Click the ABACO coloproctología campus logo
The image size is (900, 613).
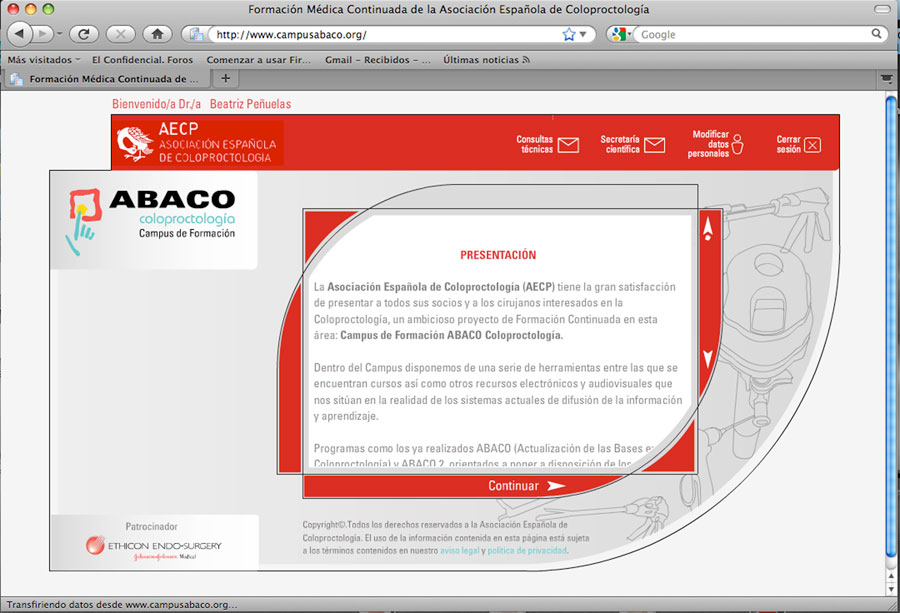click(x=153, y=221)
